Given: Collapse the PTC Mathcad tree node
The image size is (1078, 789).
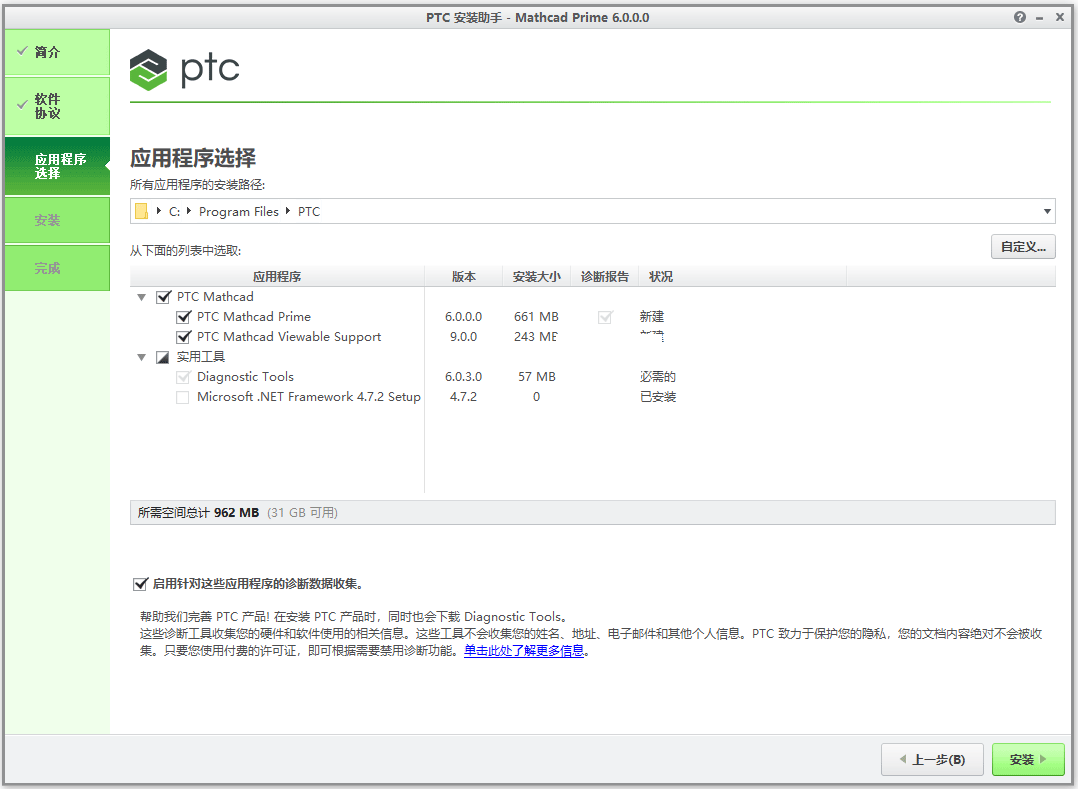Looking at the screenshot, I should pyautogui.click(x=141, y=297).
